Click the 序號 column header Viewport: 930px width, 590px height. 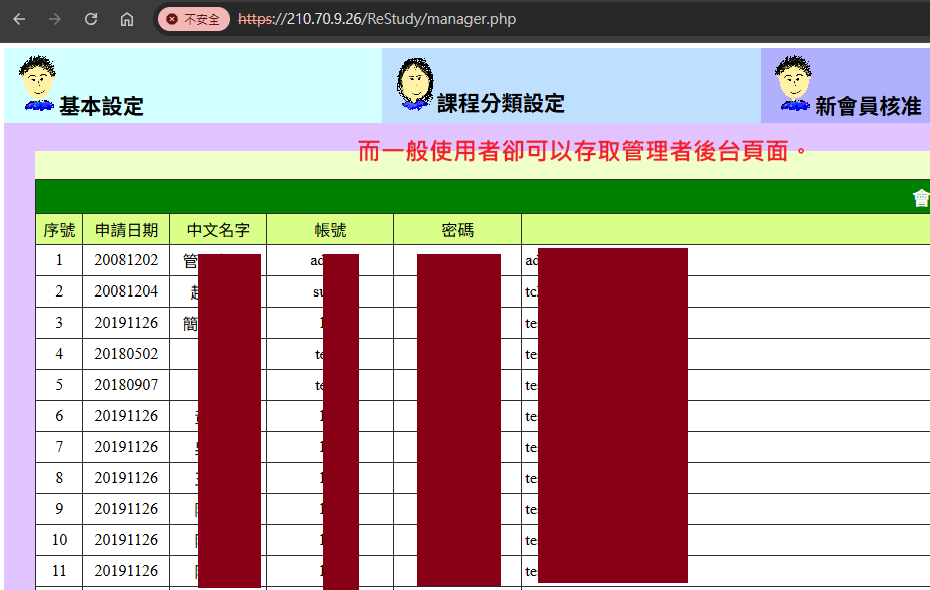59,230
